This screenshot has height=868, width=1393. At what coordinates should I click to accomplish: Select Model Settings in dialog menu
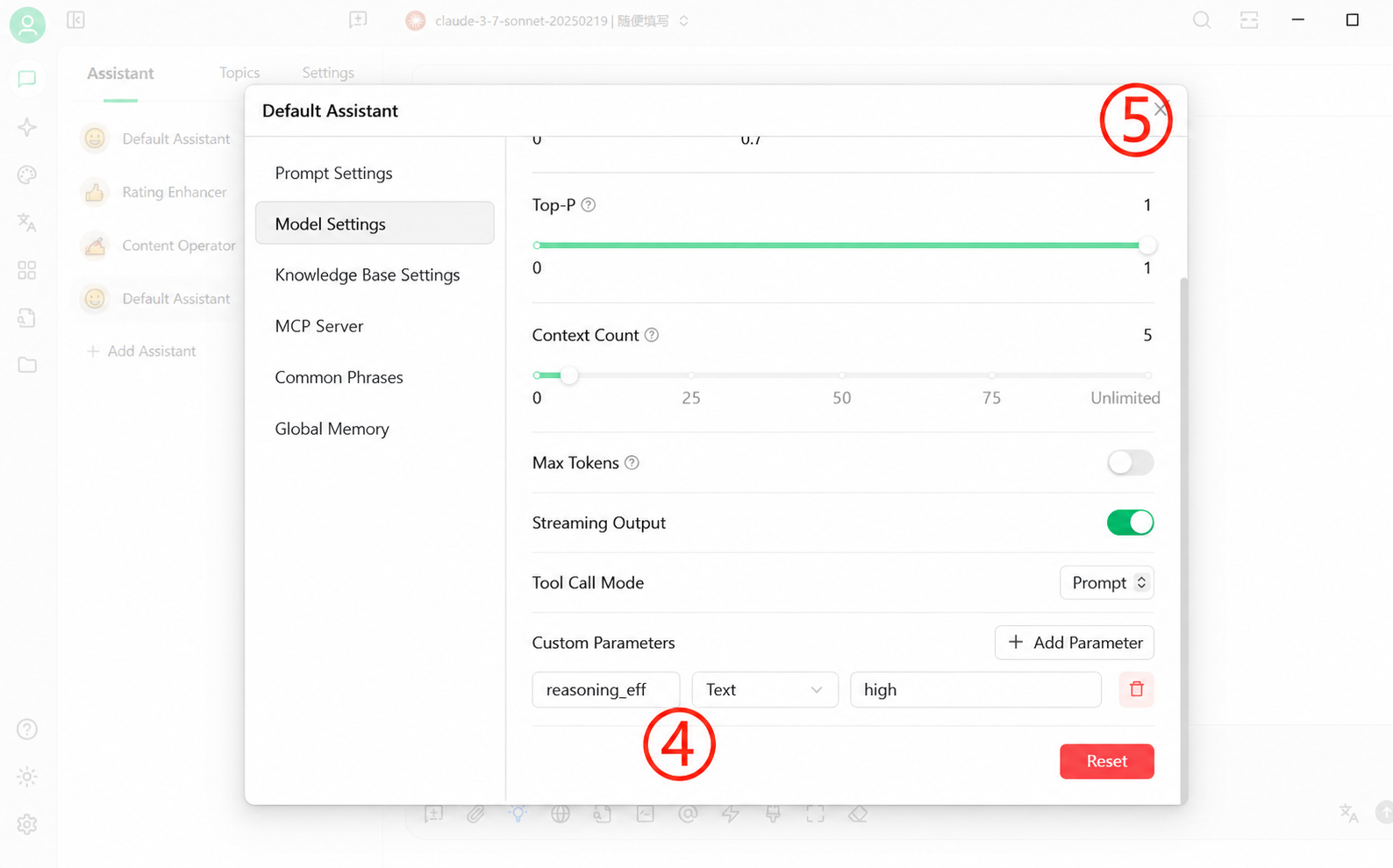tap(375, 224)
